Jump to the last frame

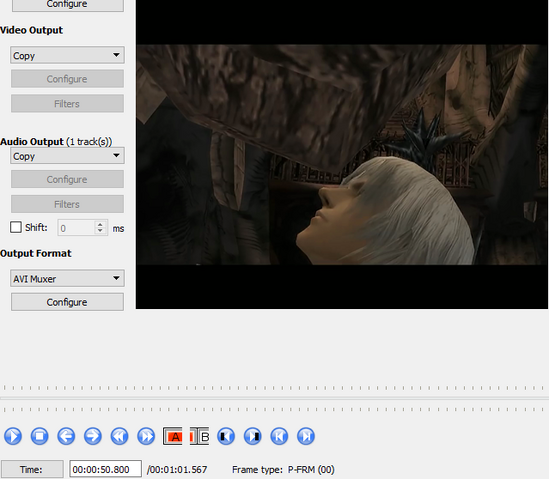pos(306,436)
